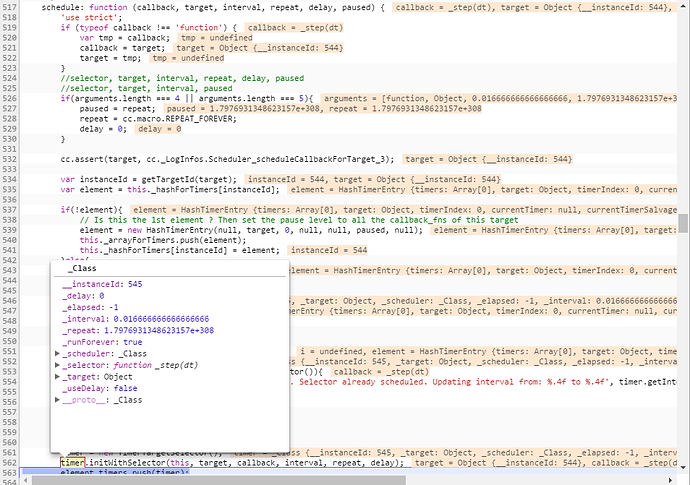The height and width of the screenshot is (485, 690).
Task: Click the horizontal scrollbar left arrow
Action: coord(25,480)
